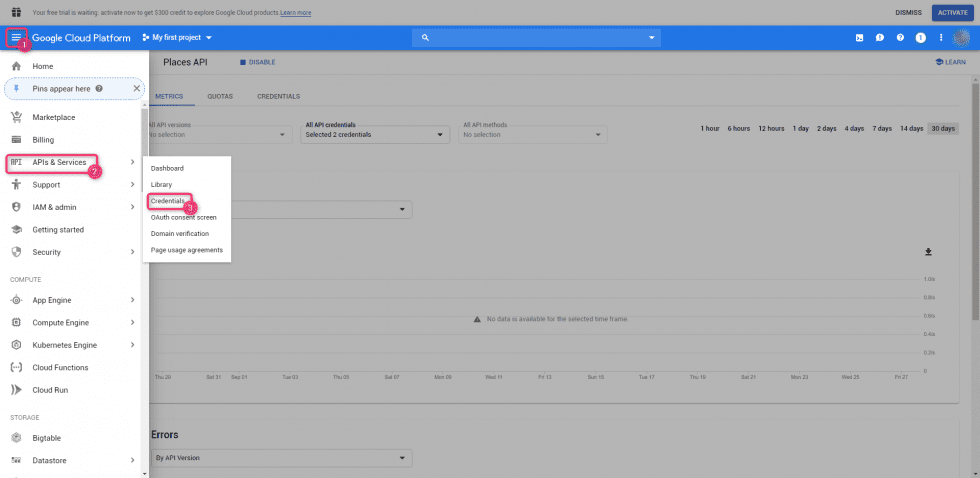980x478 pixels.
Task: Click the Home icon in sidebar
Action: click(x=17, y=66)
